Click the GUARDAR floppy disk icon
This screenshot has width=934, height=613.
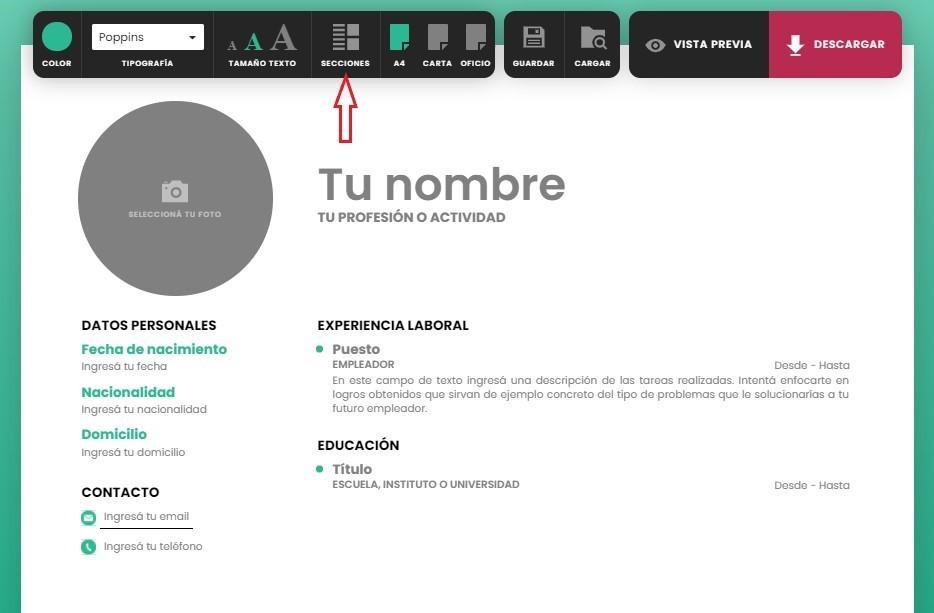point(534,37)
